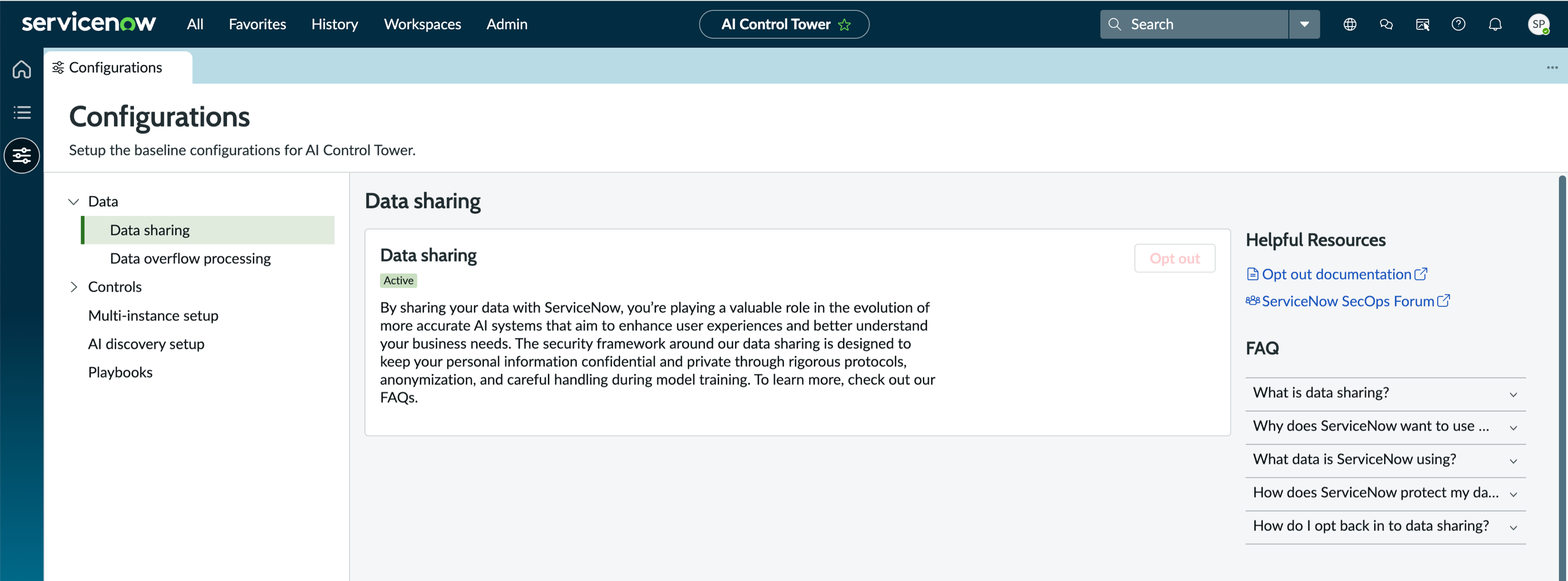Favorite AI Control Tower with star icon
This screenshot has height=581, width=1568.
(x=844, y=25)
